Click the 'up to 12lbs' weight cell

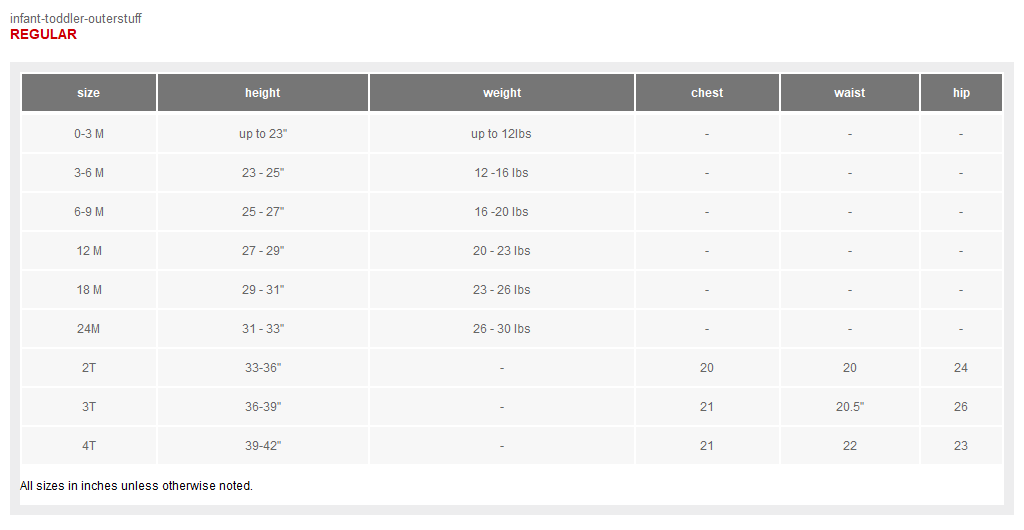coord(502,134)
